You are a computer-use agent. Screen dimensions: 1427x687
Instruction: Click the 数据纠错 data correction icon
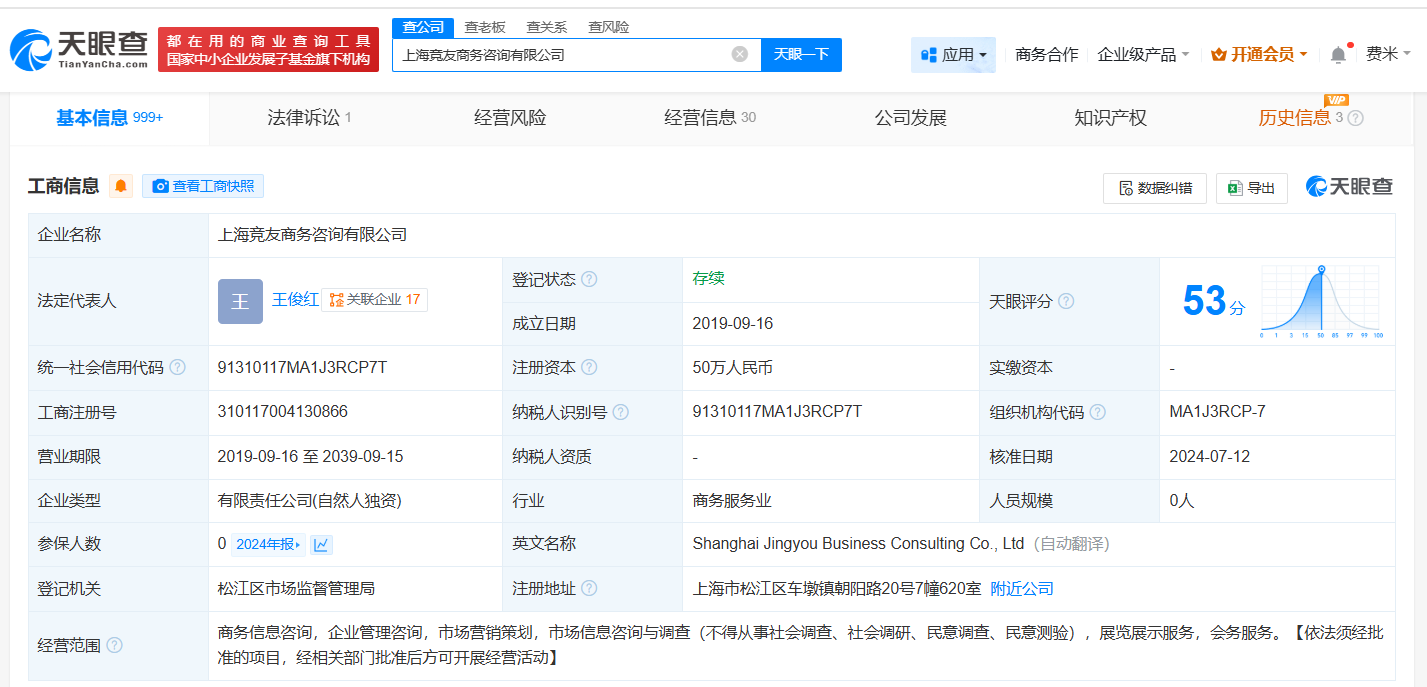(x=1125, y=188)
